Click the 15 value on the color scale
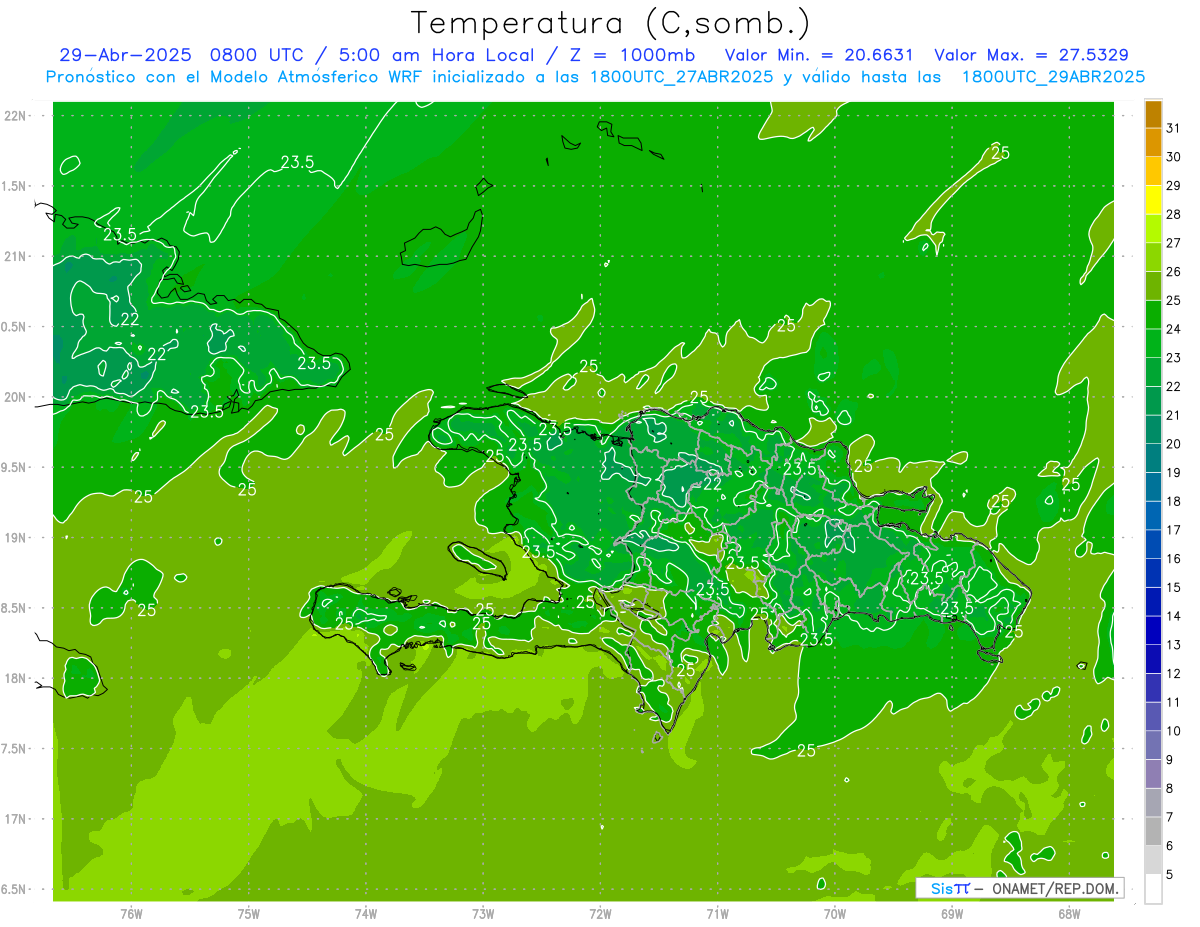The width and height of the screenshot is (1200, 927). 1173,588
